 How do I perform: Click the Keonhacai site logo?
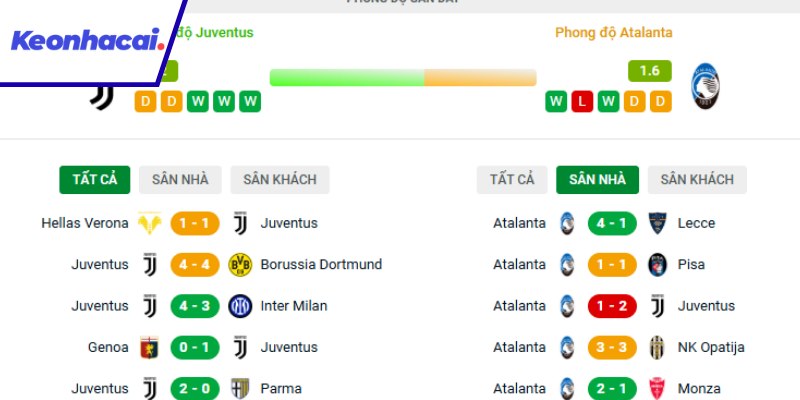click(x=88, y=41)
